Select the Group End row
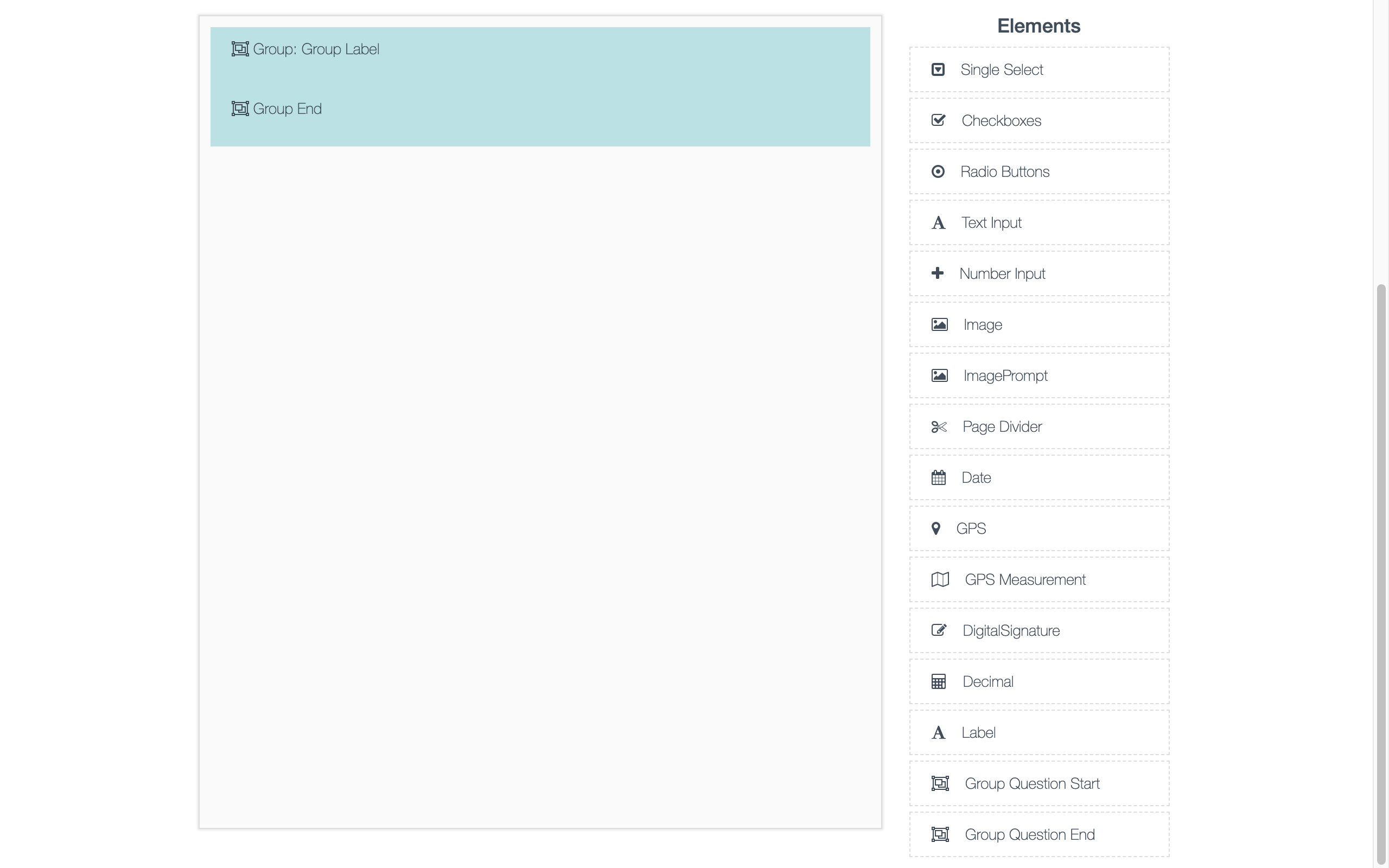The image size is (1389, 868). [x=288, y=109]
